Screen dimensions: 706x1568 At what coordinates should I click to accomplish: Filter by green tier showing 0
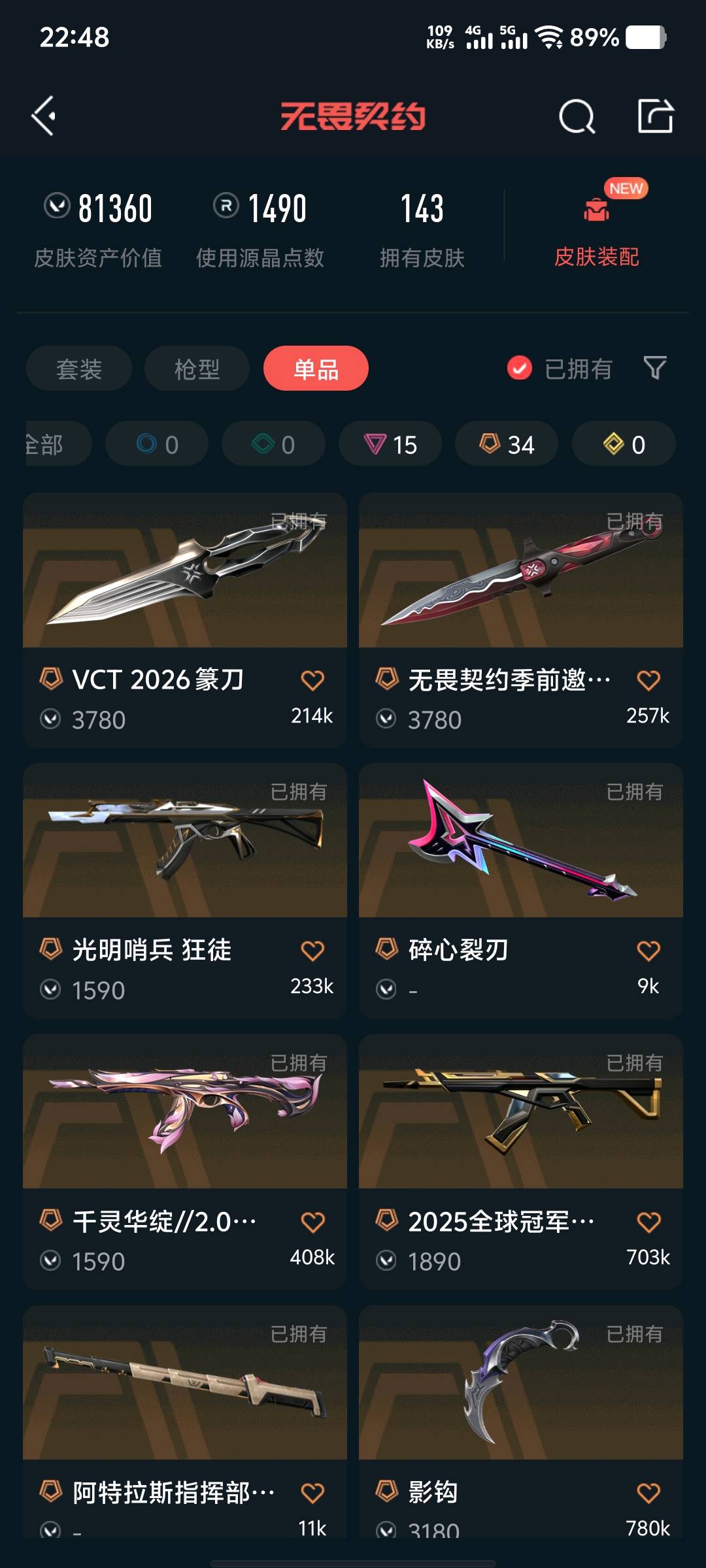273,444
